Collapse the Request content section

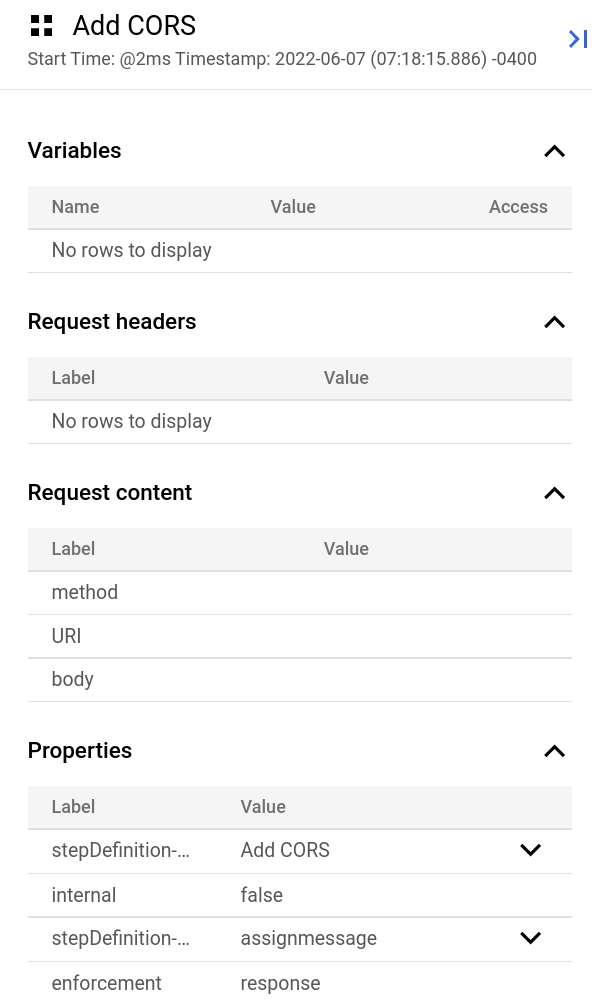tap(554, 493)
